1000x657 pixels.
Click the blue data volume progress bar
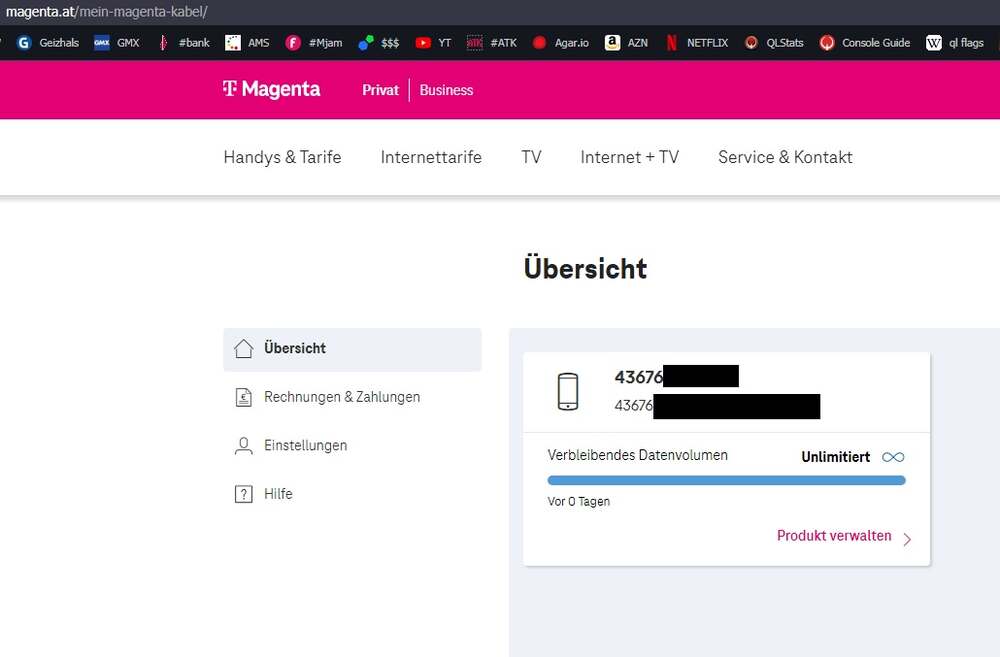pos(726,480)
